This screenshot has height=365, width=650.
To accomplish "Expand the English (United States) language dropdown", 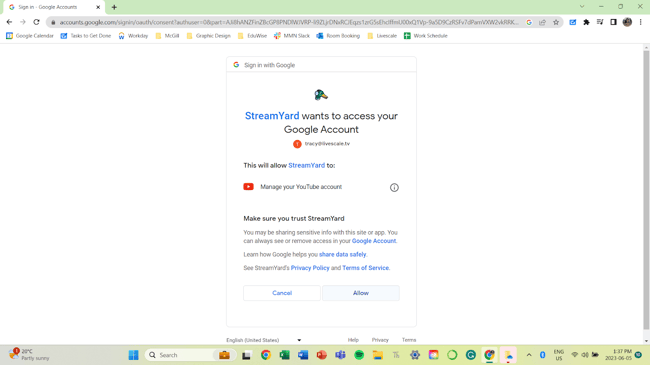I will [x=264, y=340].
